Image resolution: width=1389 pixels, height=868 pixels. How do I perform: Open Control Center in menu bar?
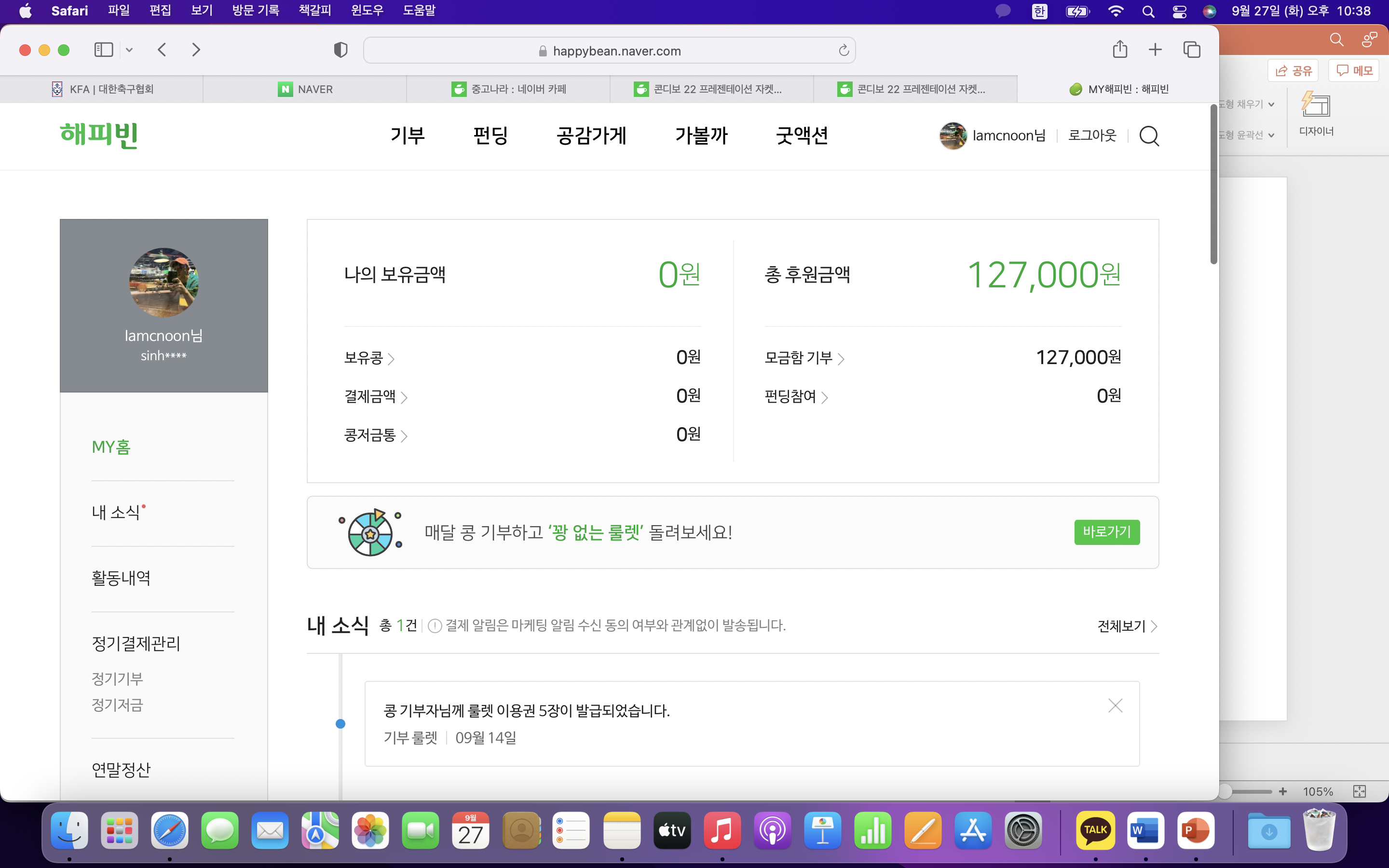pos(1179,11)
